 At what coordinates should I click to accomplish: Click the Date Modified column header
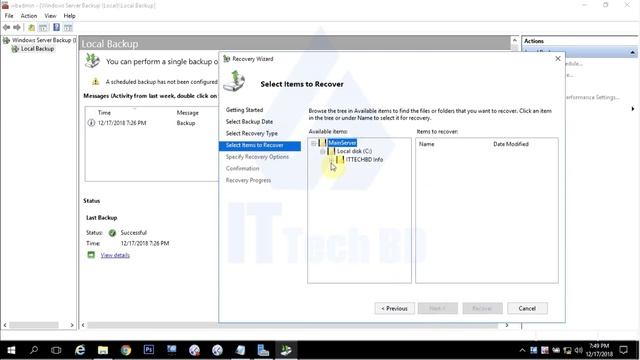(x=511, y=144)
